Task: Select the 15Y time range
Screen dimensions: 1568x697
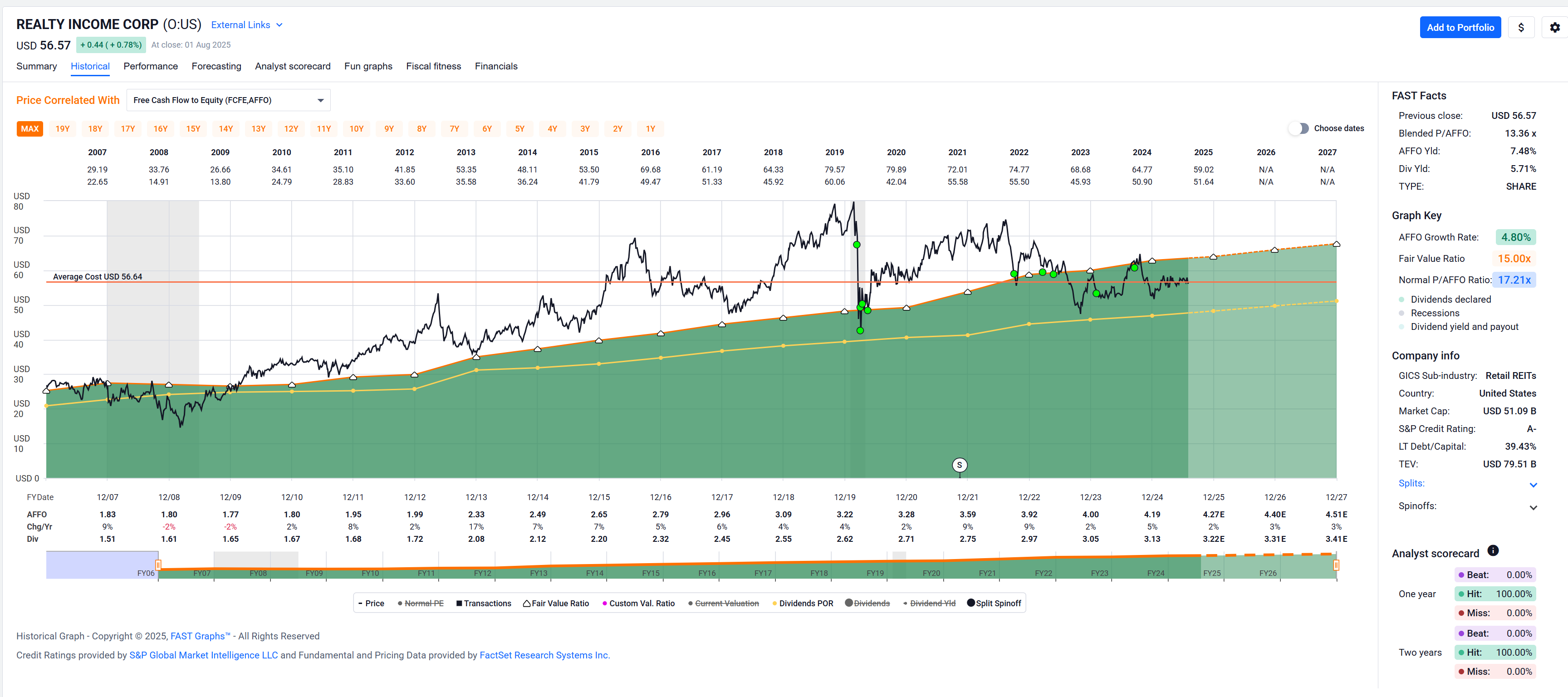Action: point(193,129)
